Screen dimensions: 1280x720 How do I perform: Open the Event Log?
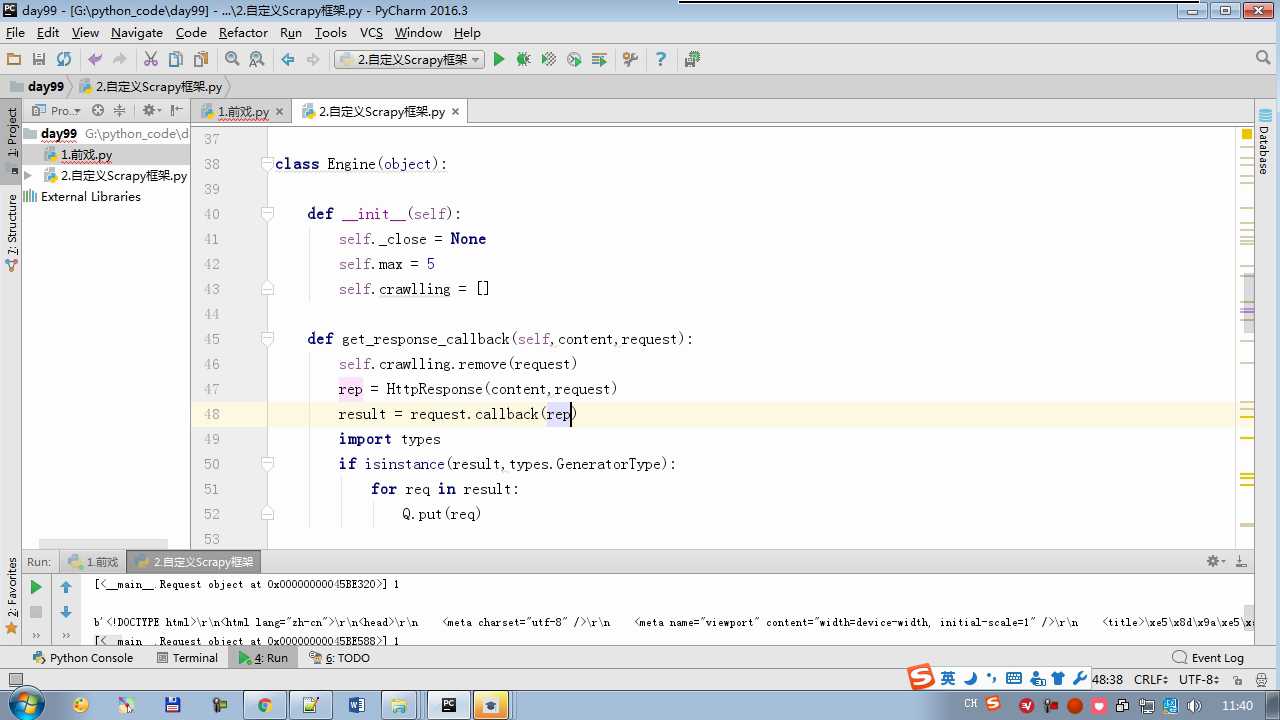tap(1208, 658)
